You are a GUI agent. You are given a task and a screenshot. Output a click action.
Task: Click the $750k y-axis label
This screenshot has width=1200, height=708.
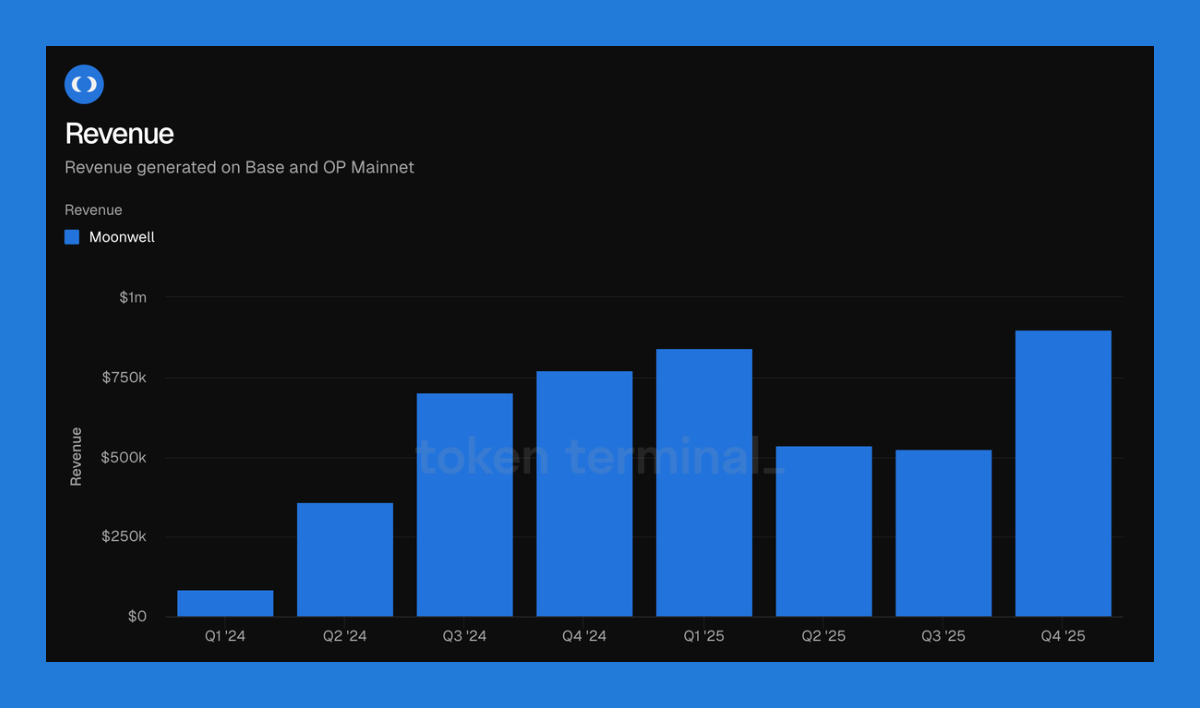[x=124, y=377]
